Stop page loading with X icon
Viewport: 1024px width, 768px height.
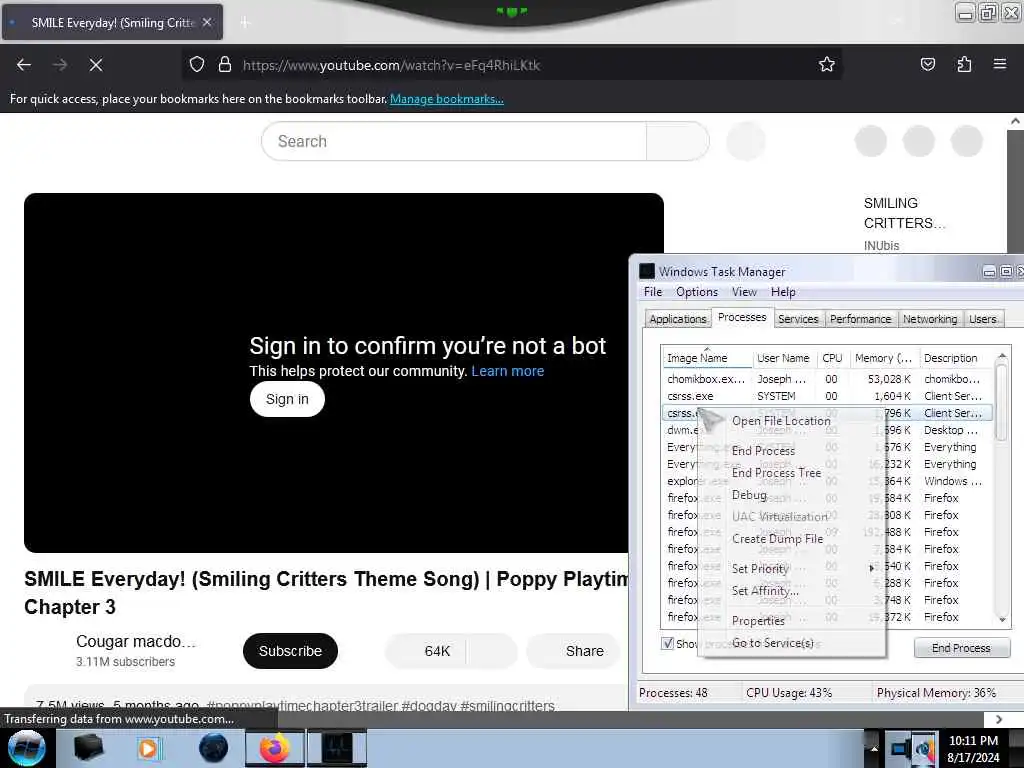[95, 65]
